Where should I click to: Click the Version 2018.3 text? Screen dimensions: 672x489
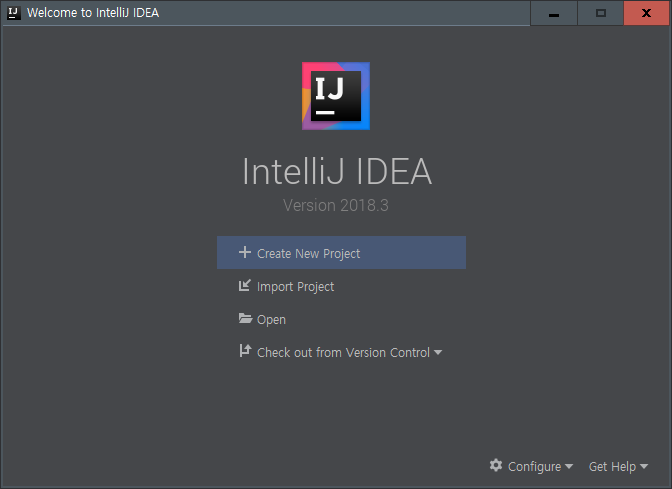click(336, 205)
